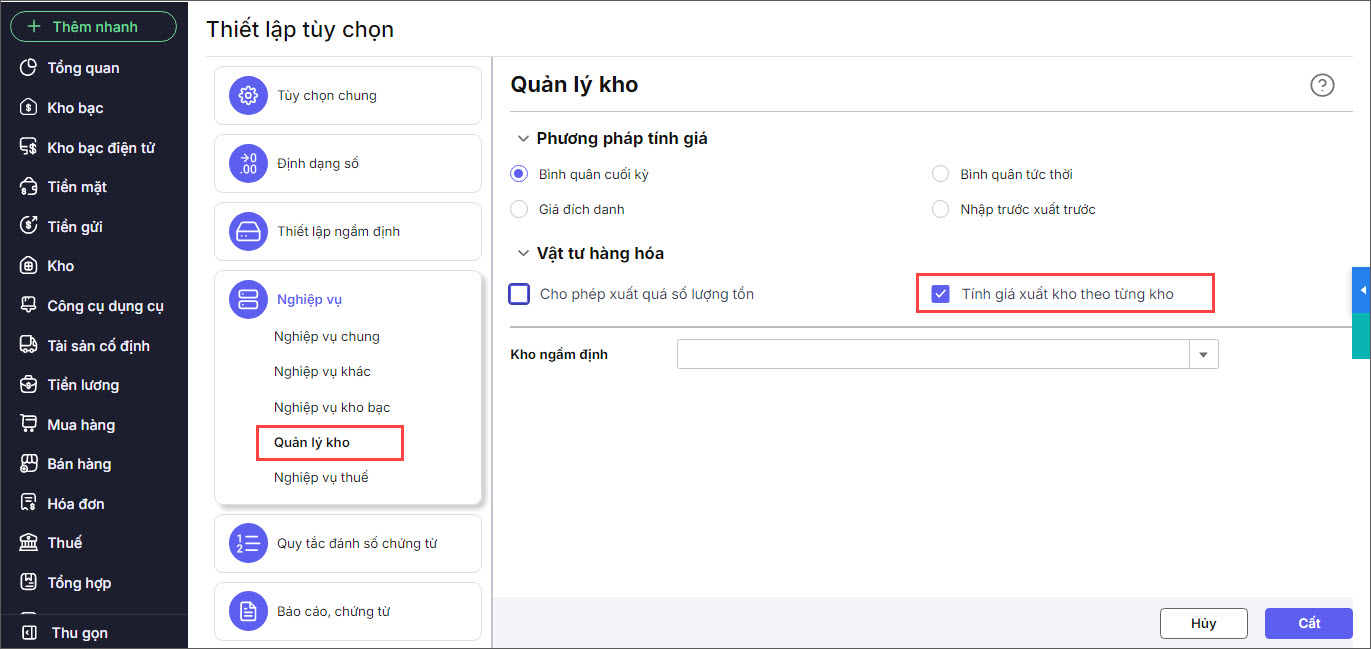This screenshot has width=1371, height=649.
Task: Collapse the Phương pháp tính giá section
Action: (522, 139)
